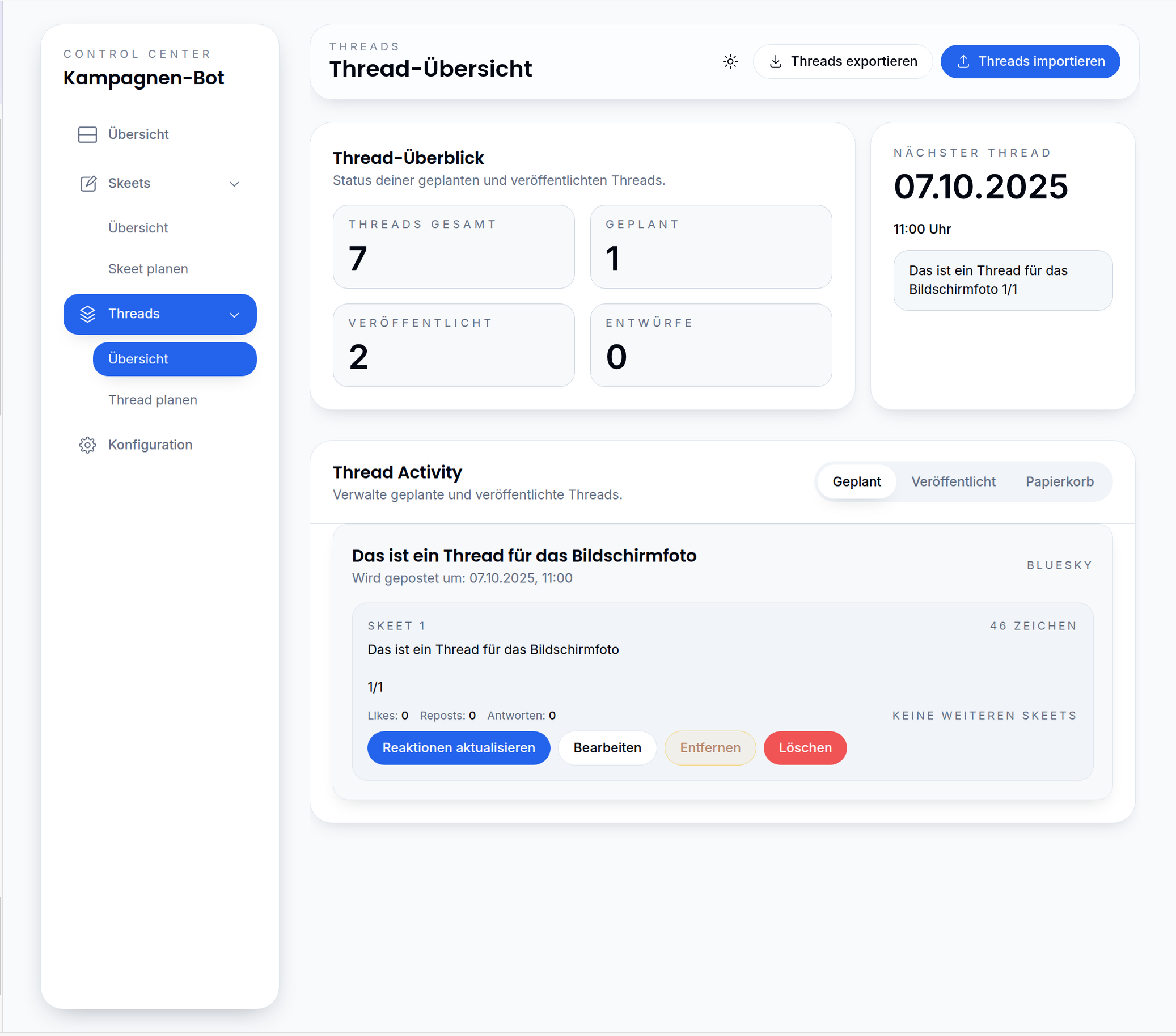Click the Skeets pencil-edit icon
Image resolution: width=1176 pixels, height=1036 pixels.
pos(87,184)
